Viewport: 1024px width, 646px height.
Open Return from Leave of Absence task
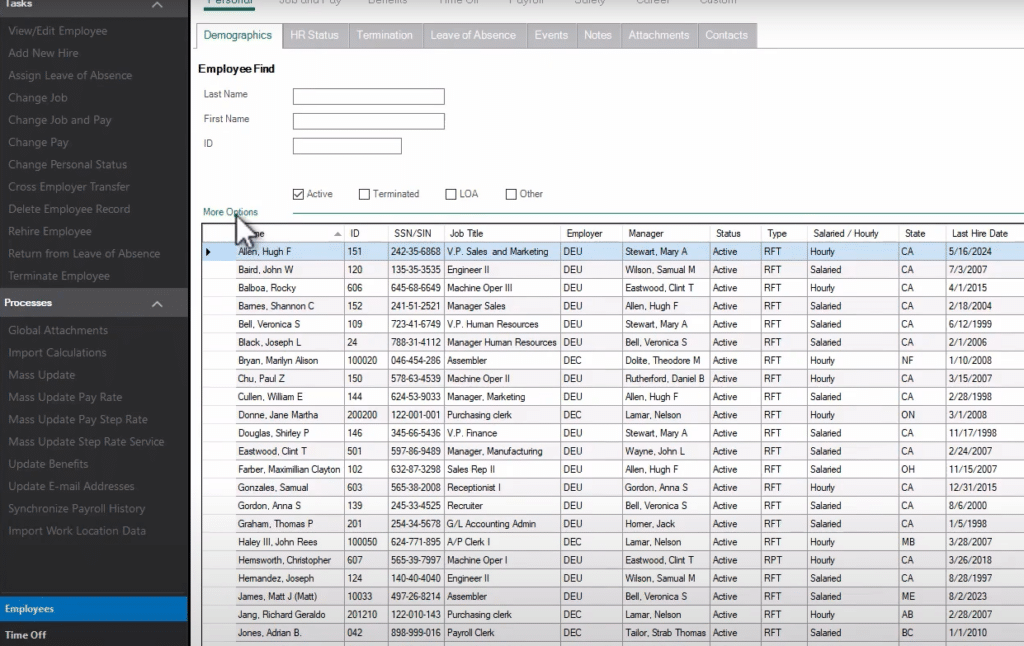point(84,253)
